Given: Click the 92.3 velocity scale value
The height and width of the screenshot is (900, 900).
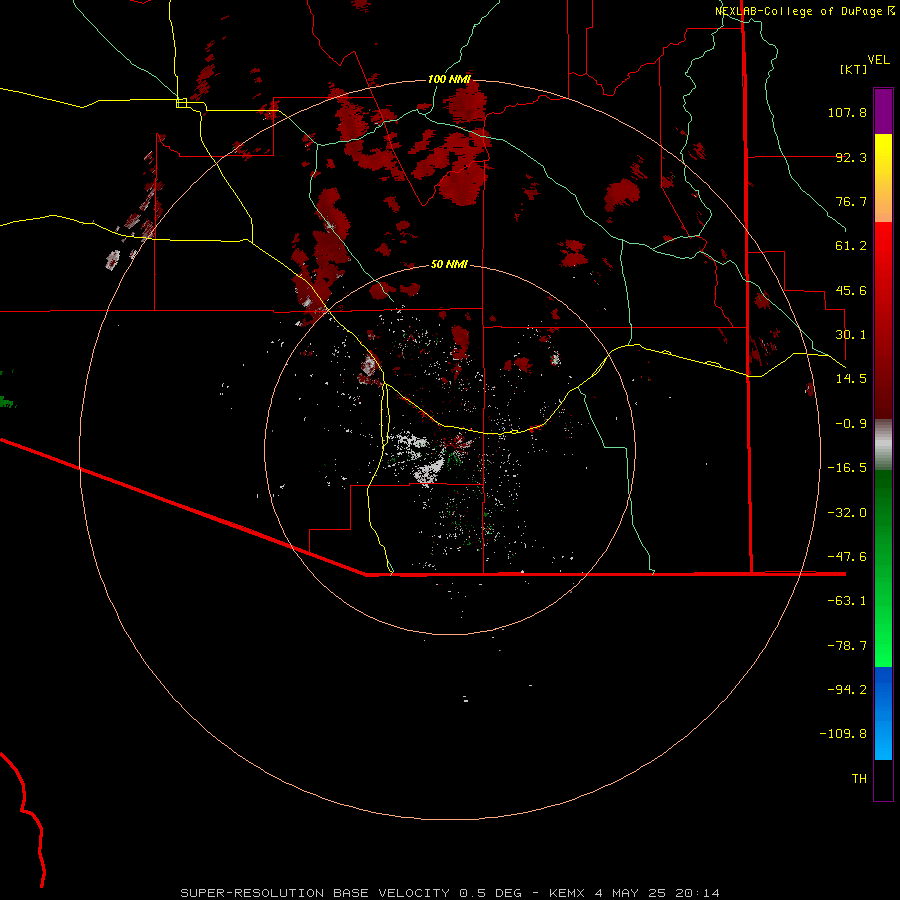Looking at the screenshot, I should pyautogui.click(x=851, y=157).
